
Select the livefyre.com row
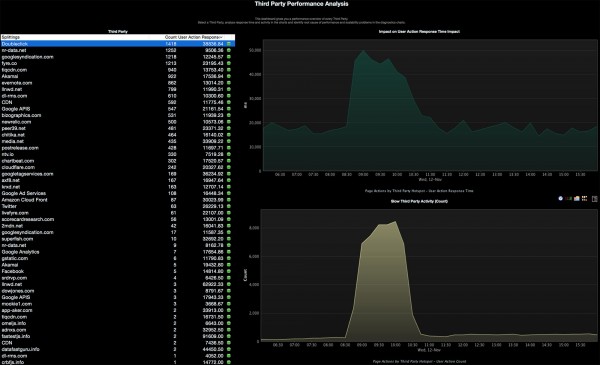(117, 213)
